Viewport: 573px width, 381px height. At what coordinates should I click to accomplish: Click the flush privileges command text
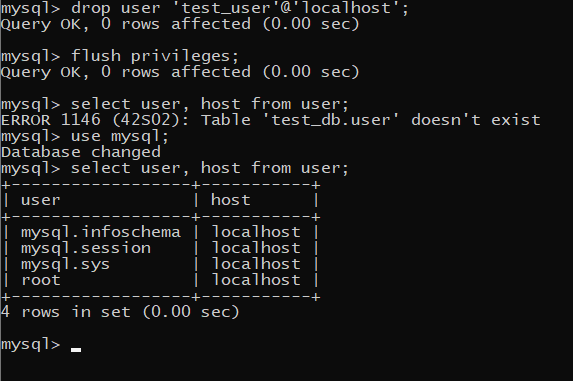click(x=155, y=57)
